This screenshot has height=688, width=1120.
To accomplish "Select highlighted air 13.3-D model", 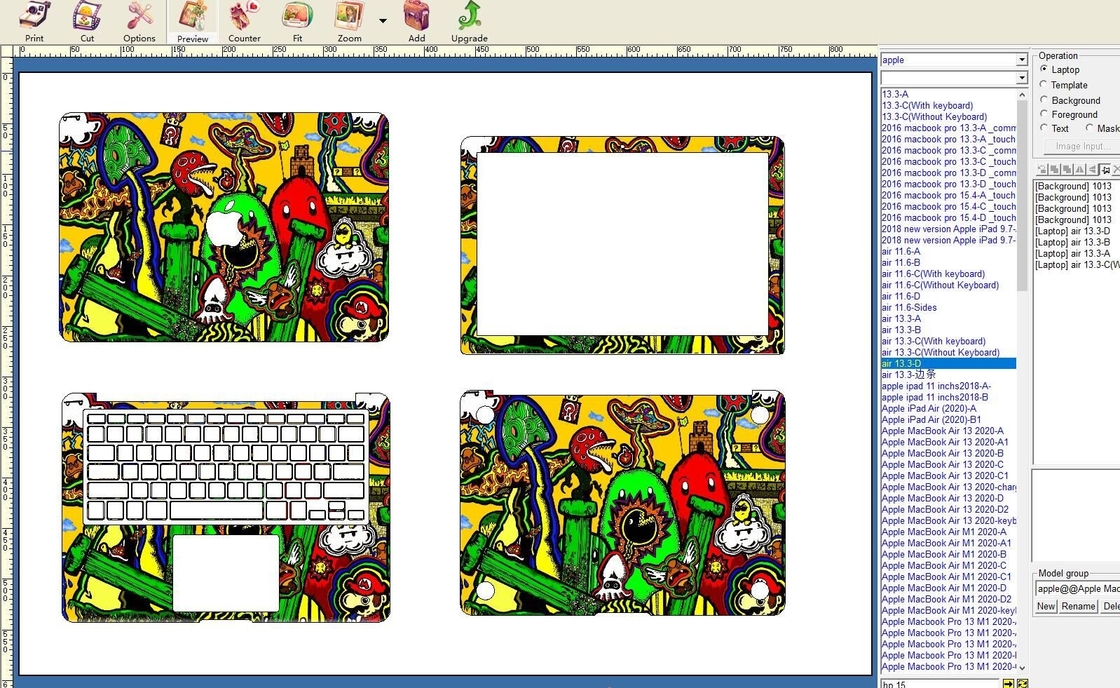I will tap(949, 364).
